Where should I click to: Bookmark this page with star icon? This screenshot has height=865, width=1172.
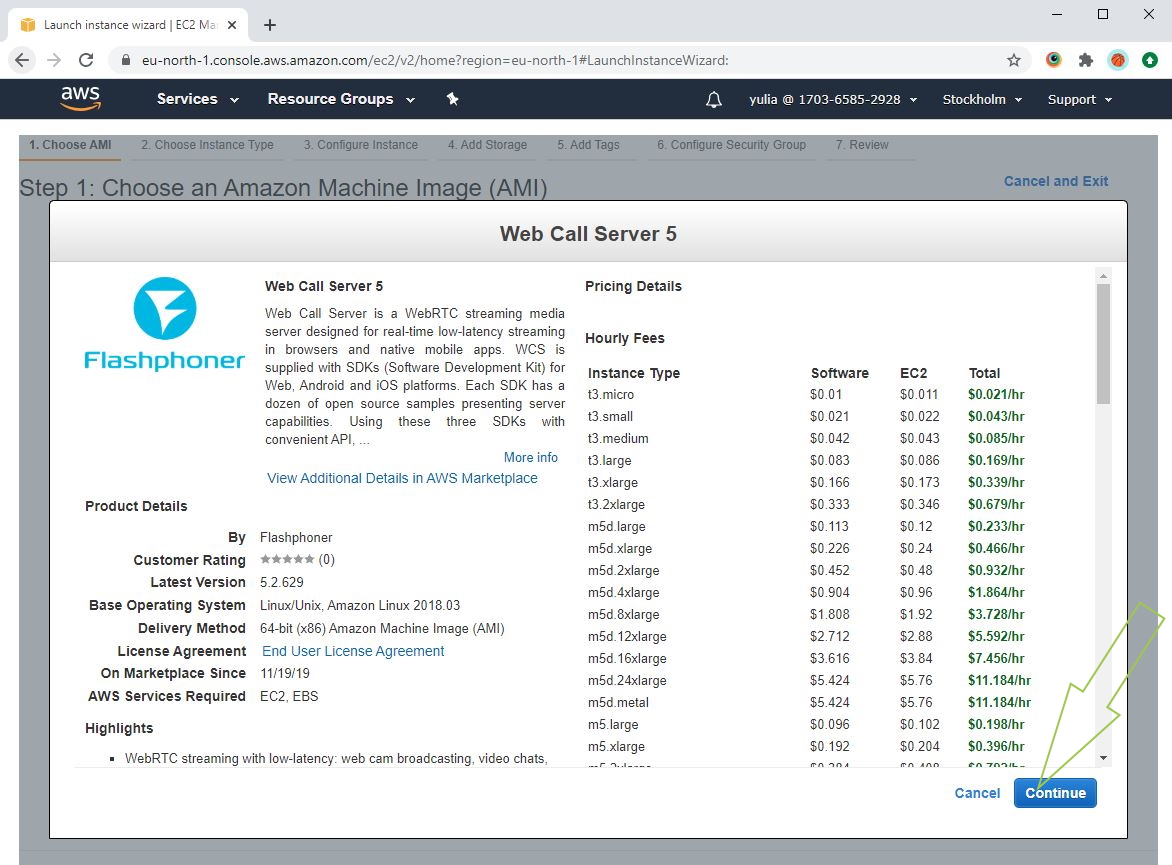[x=1014, y=60]
